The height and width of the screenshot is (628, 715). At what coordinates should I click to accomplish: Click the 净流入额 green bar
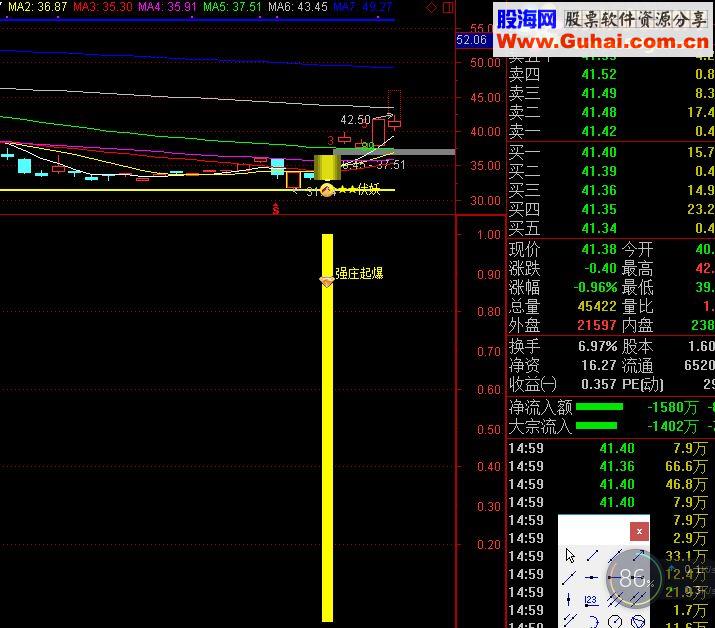point(599,407)
